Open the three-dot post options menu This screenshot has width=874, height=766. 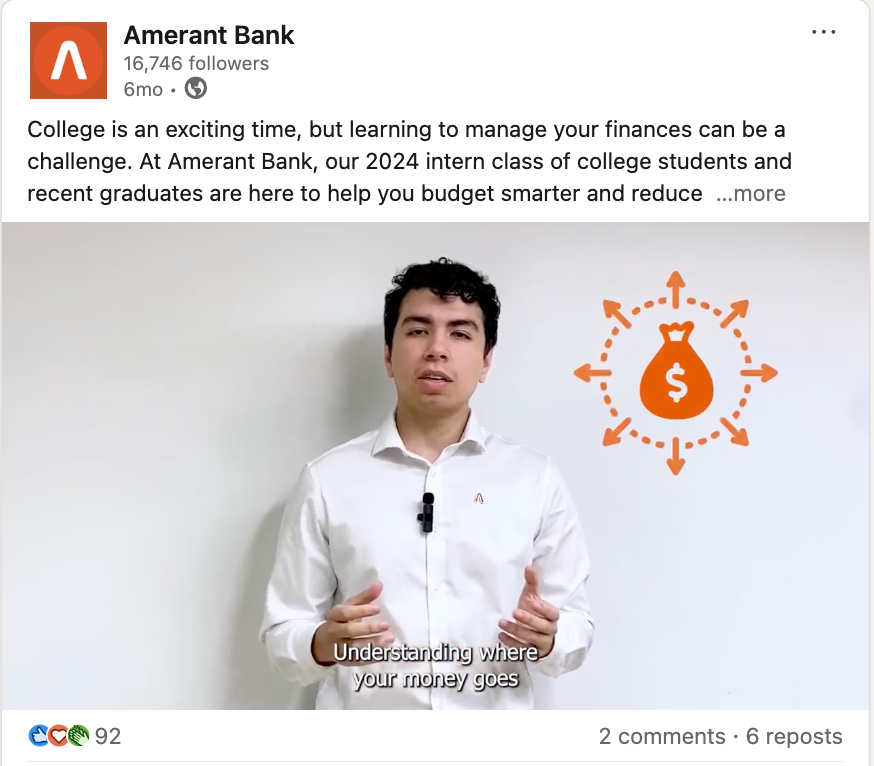823,32
